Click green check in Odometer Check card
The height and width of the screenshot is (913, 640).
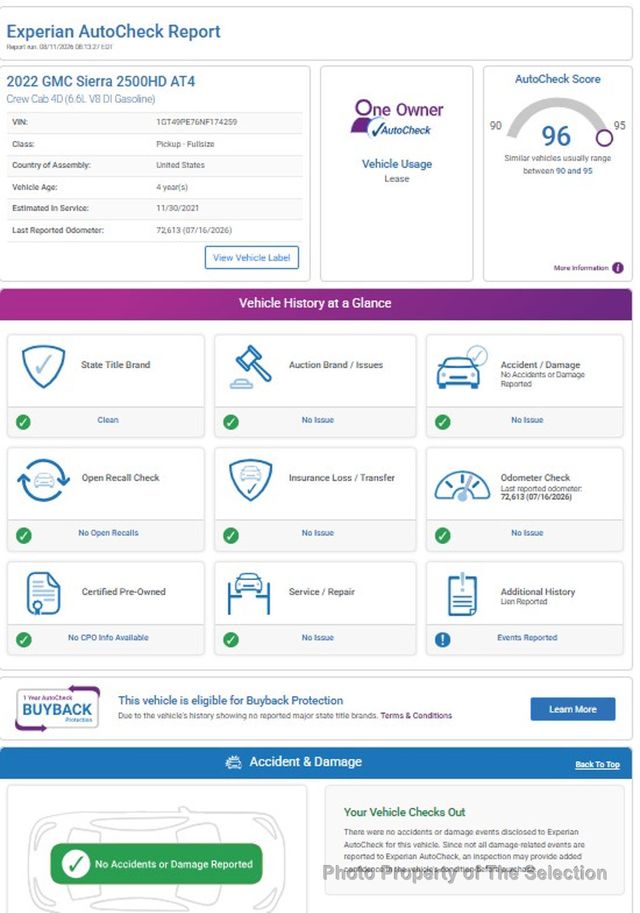point(443,535)
